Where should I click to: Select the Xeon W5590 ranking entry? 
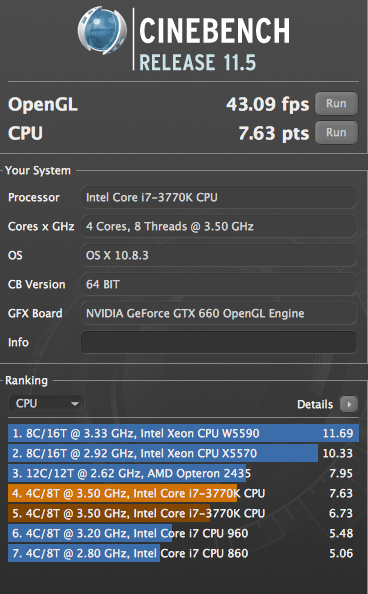[x=183, y=433]
